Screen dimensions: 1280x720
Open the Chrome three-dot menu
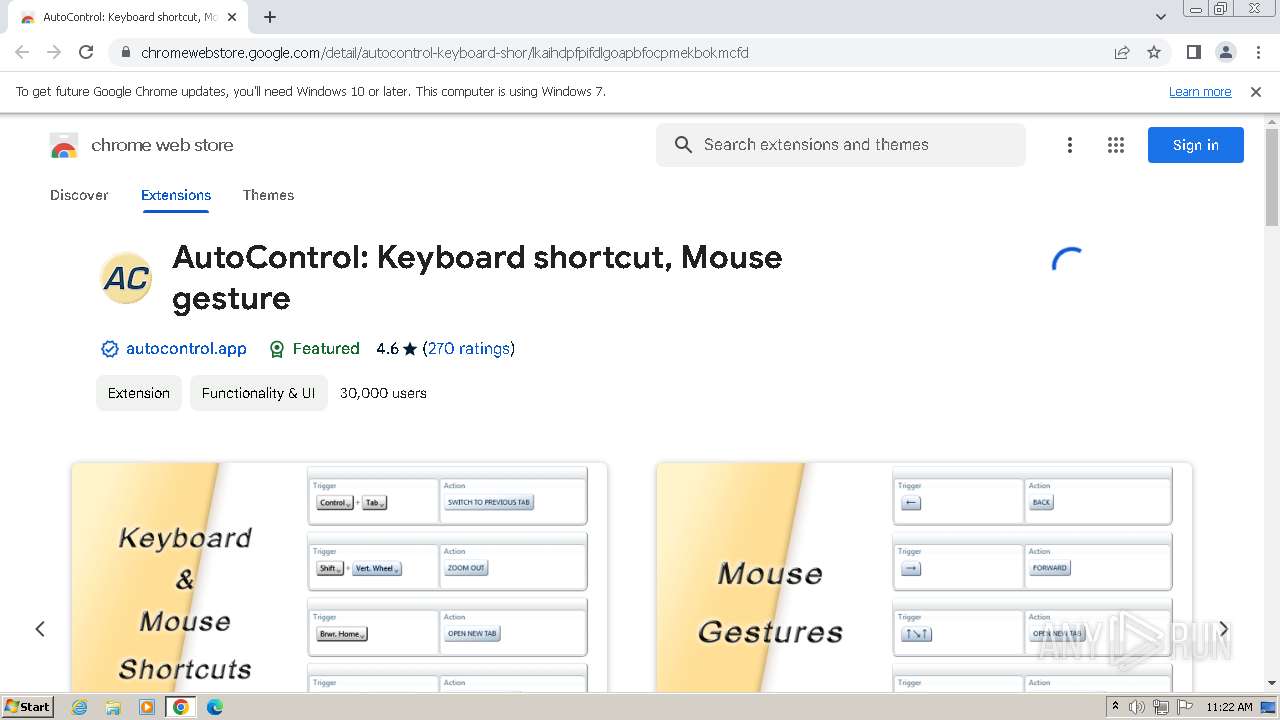(x=1258, y=52)
